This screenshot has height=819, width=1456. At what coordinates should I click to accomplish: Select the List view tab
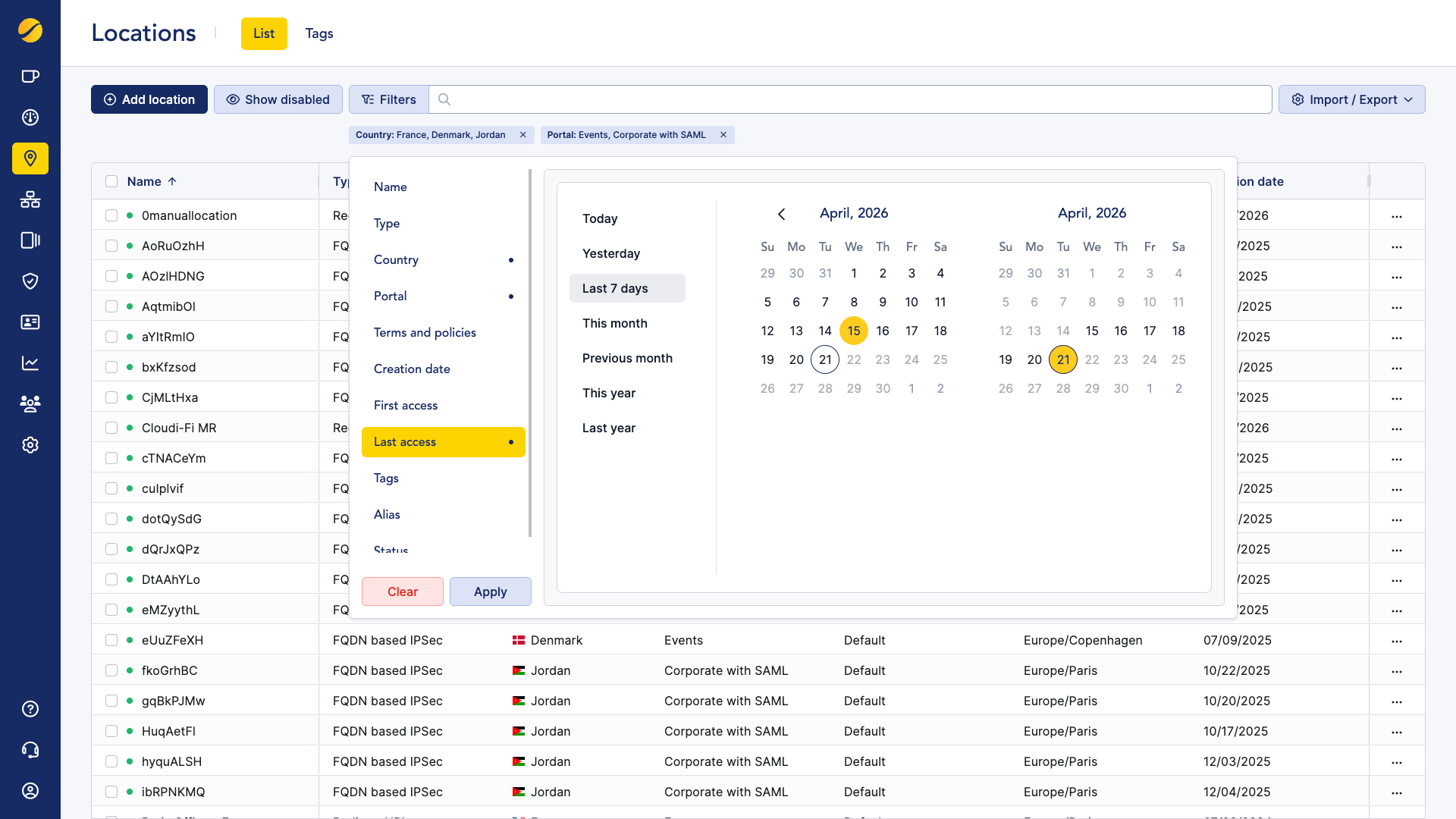[264, 33]
